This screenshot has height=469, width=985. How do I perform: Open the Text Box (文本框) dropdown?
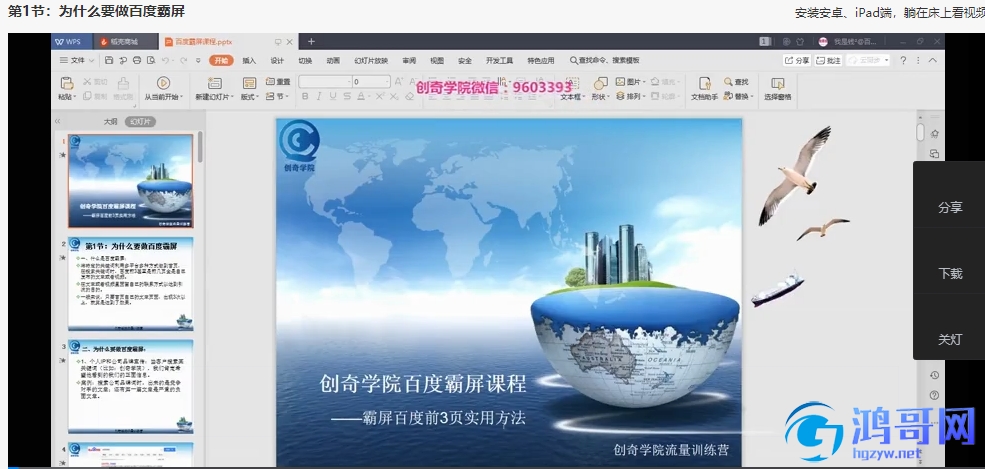[x=572, y=97]
